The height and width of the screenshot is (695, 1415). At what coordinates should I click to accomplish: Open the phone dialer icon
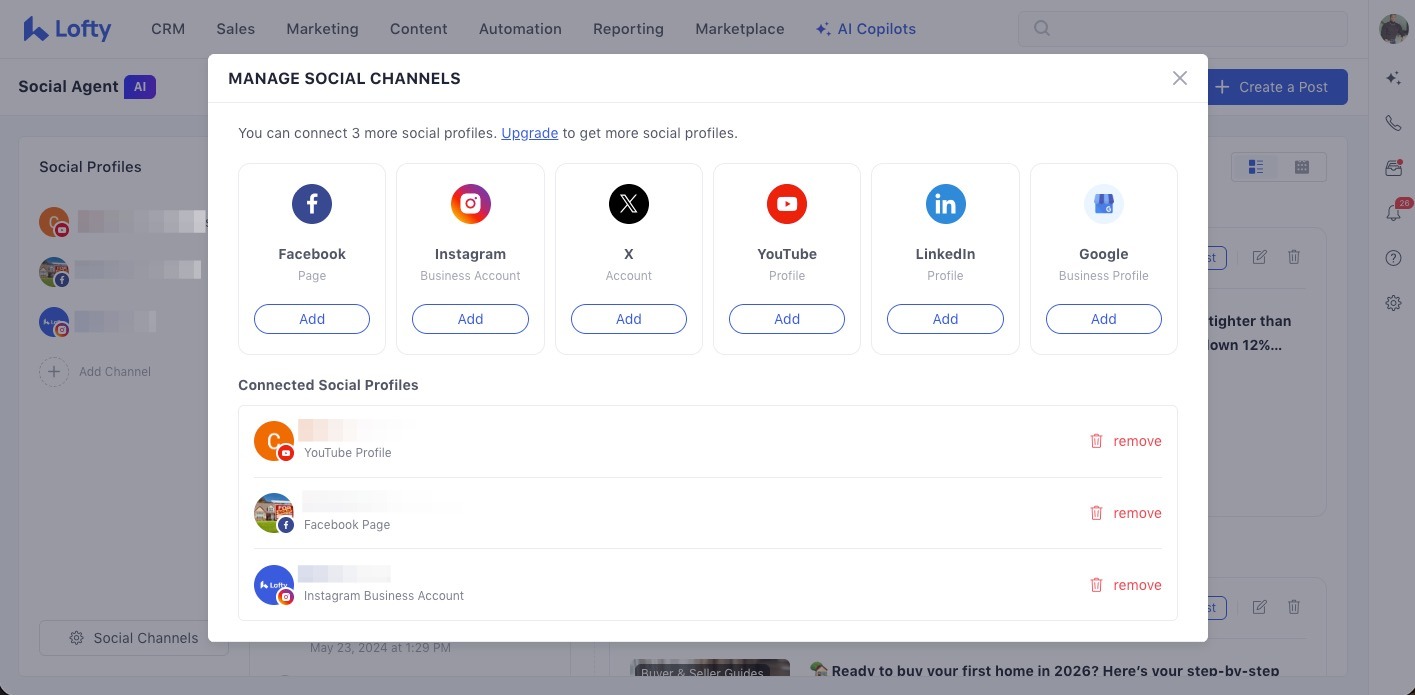[1393, 124]
